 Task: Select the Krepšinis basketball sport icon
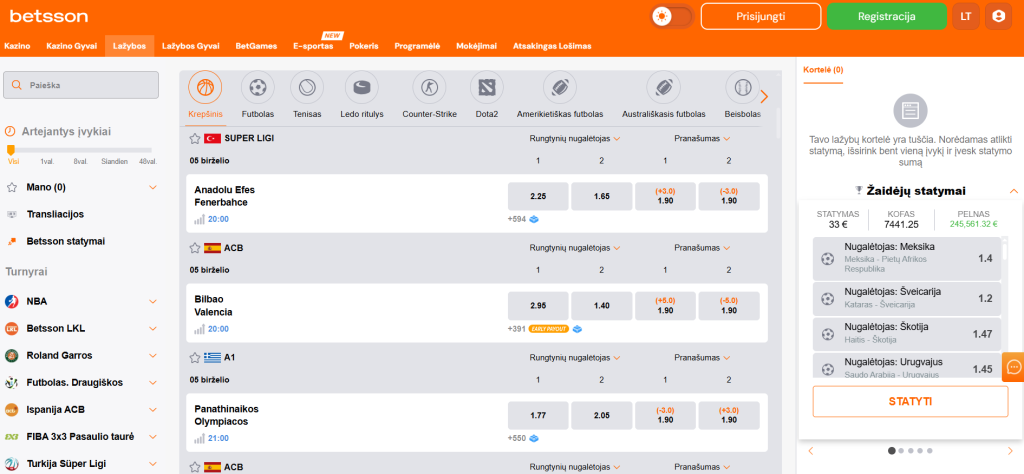pos(205,87)
